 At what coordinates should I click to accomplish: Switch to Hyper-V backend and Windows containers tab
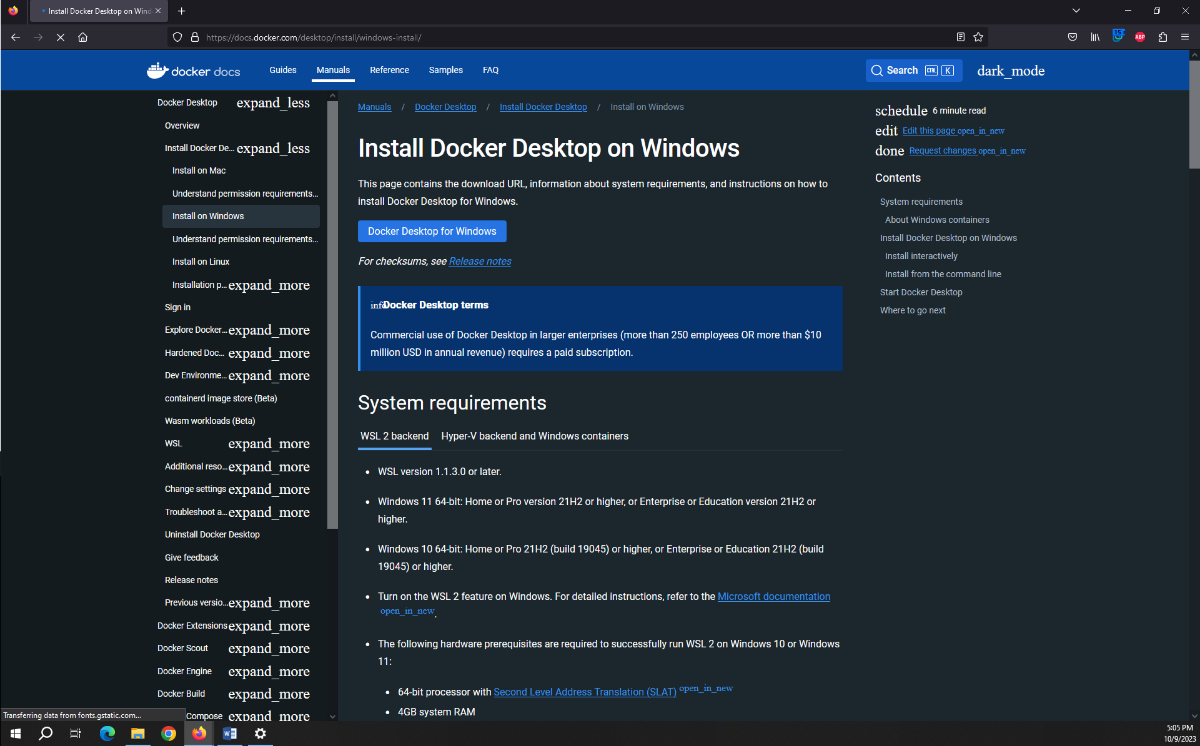pyautogui.click(x=535, y=436)
